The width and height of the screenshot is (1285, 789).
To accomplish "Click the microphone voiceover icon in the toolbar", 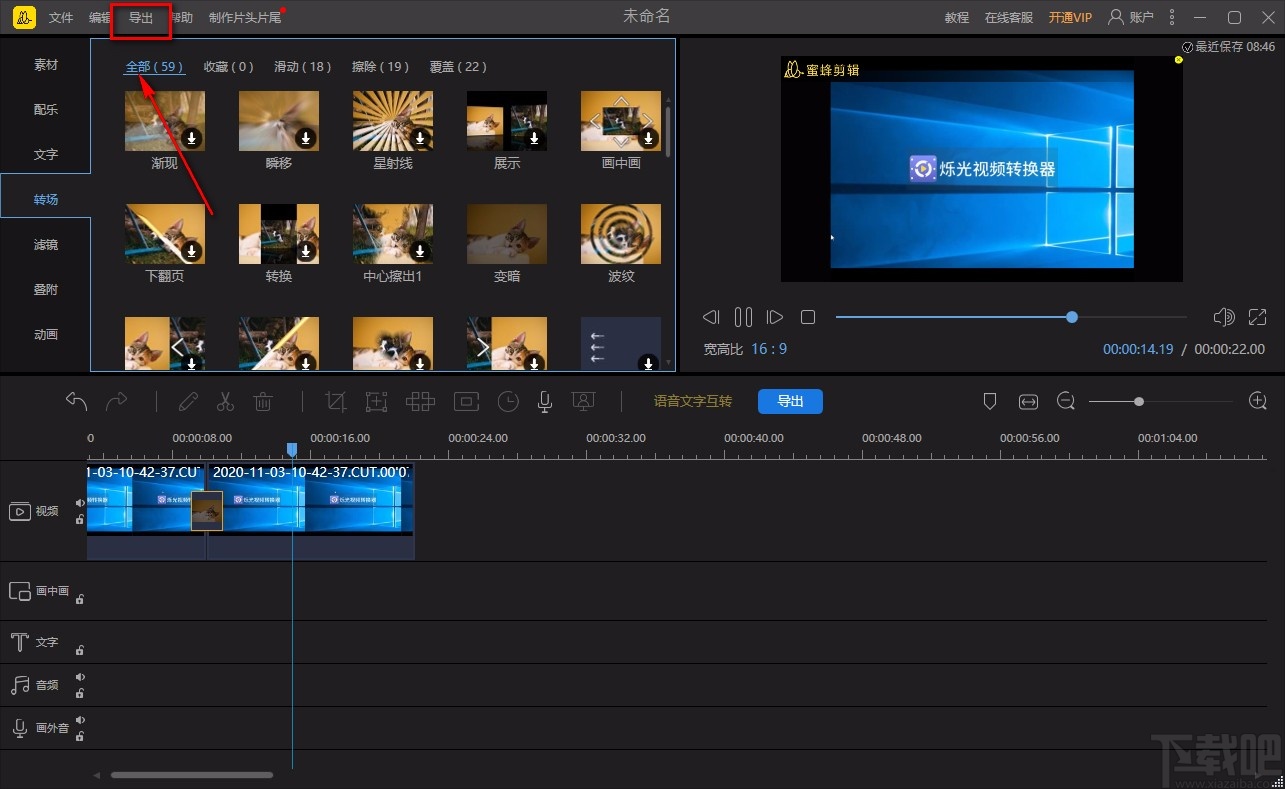I will point(544,401).
